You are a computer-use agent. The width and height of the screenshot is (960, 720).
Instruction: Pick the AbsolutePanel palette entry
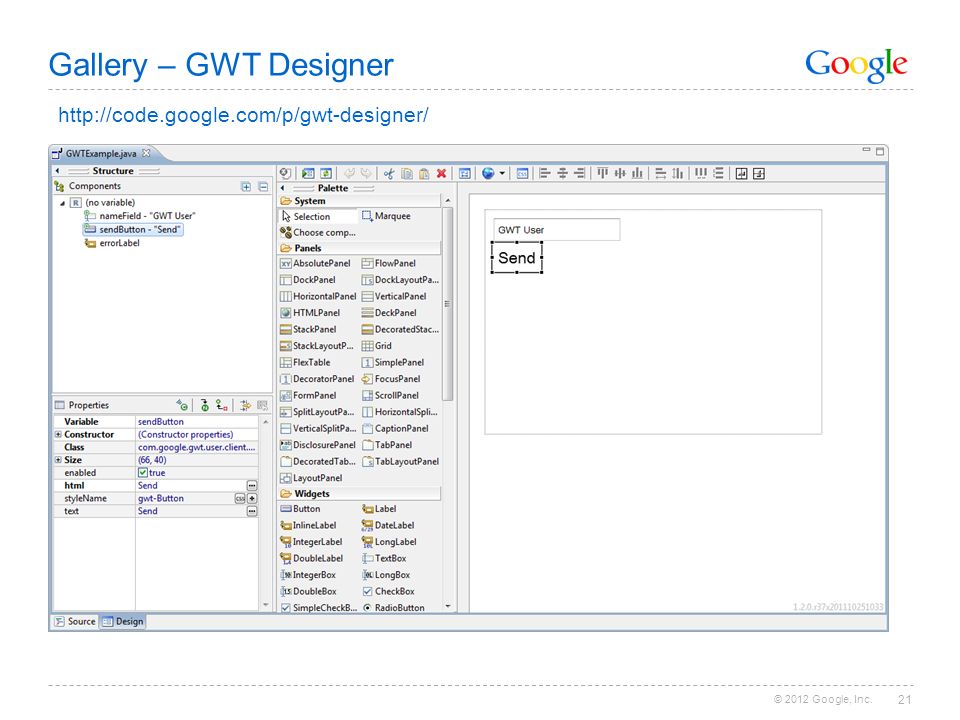pos(315,263)
